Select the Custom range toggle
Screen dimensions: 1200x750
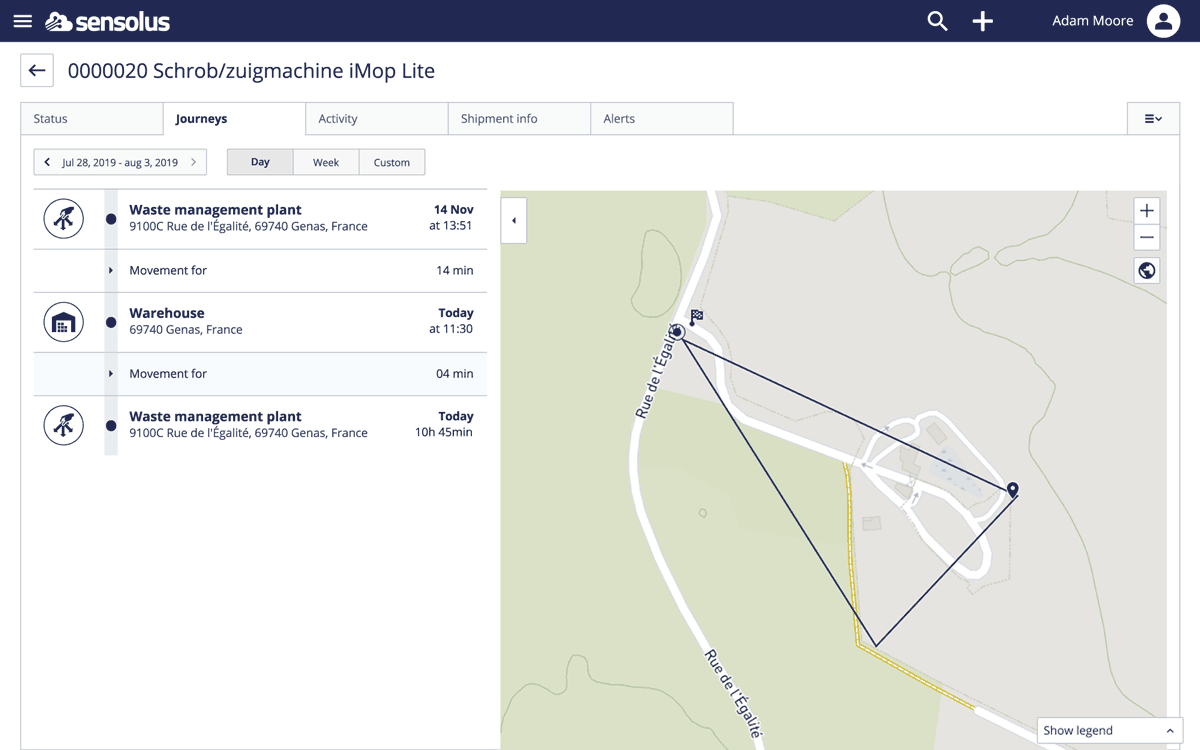point(392,162)
